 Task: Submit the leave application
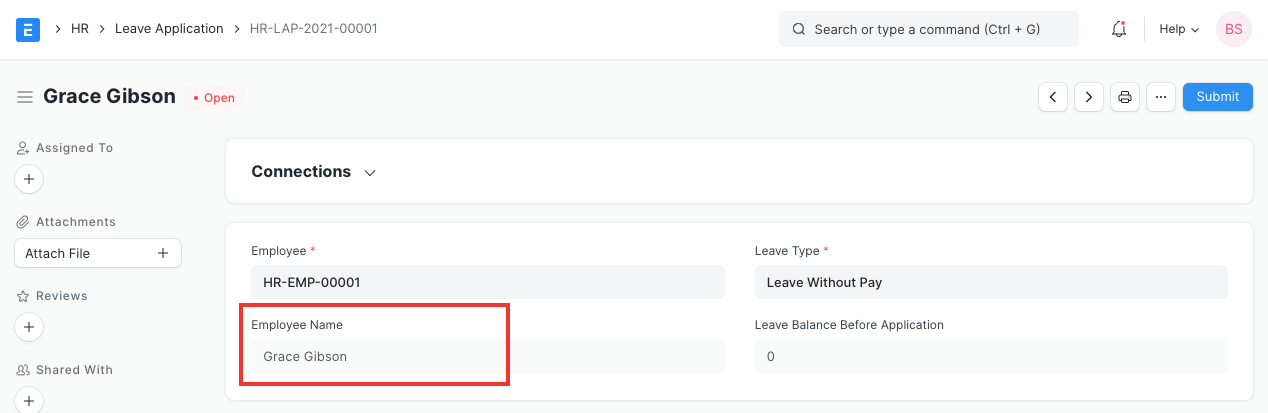click(1217, 97)
